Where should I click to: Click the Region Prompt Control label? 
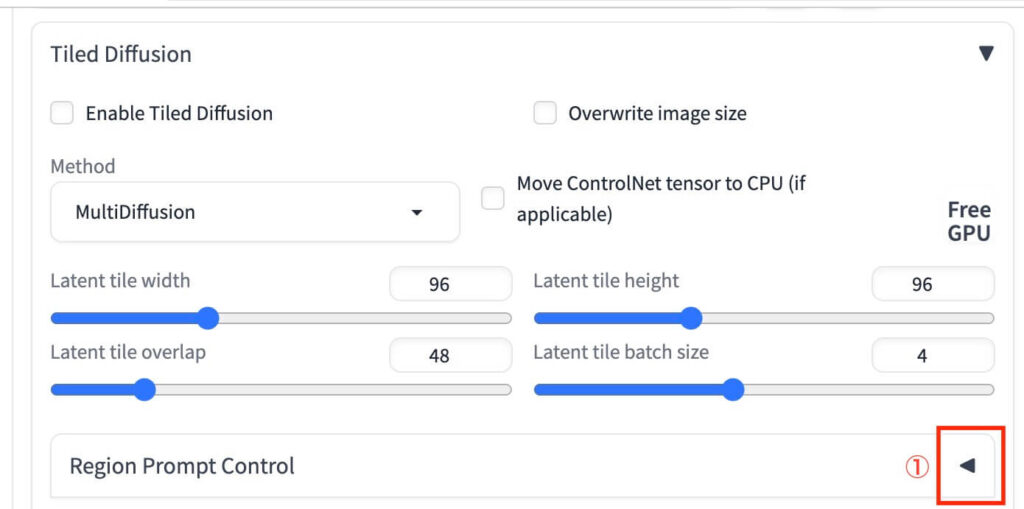(182, 466)
